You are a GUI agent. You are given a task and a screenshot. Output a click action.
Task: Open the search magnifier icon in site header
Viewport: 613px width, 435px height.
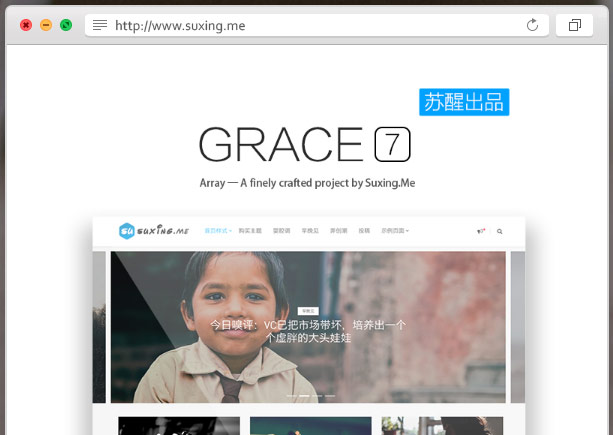click(x=499, y=231)
